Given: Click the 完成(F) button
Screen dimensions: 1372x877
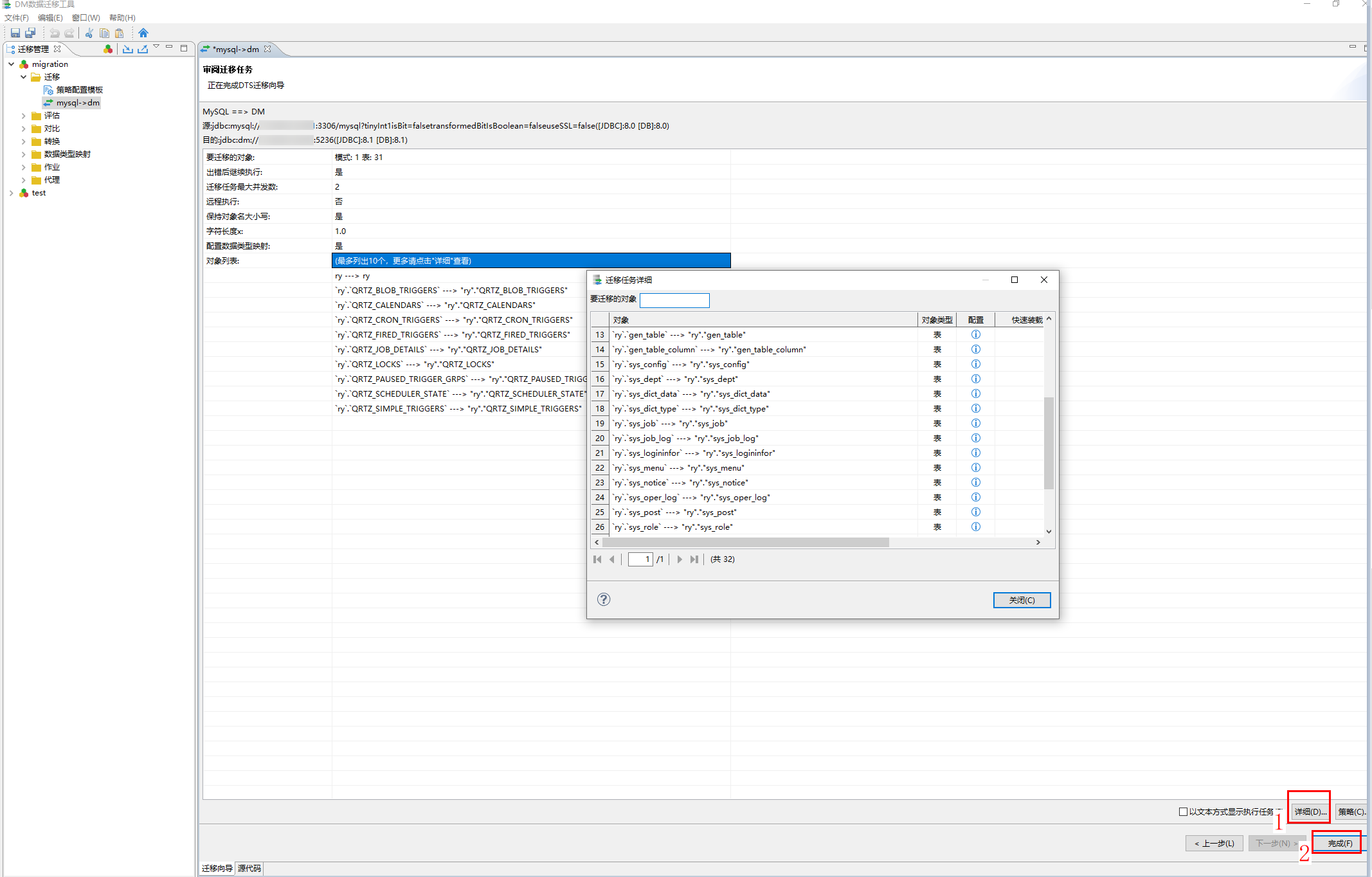Looking at the screenshot, I should click(1340, 843).
